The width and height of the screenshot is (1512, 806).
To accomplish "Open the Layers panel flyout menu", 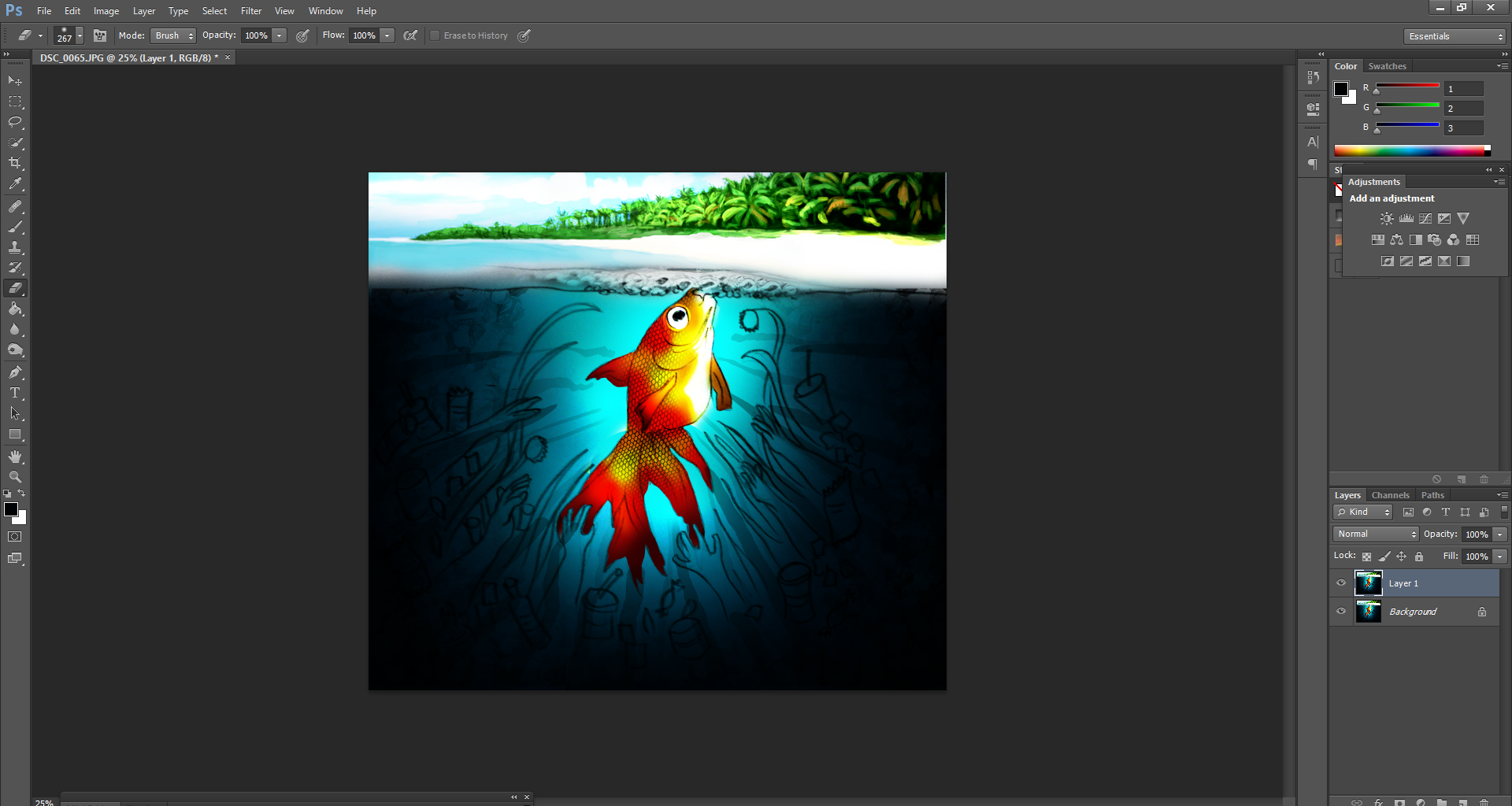I will tap(1502, 495).
